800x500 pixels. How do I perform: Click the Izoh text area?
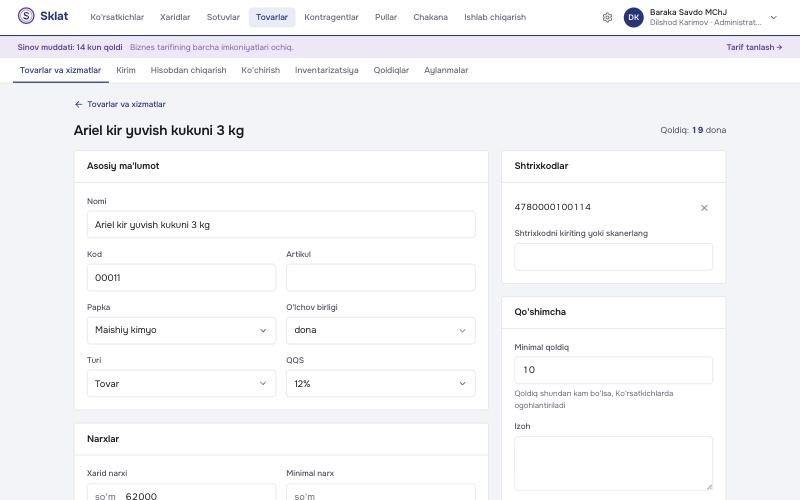(x=613, y=463)
